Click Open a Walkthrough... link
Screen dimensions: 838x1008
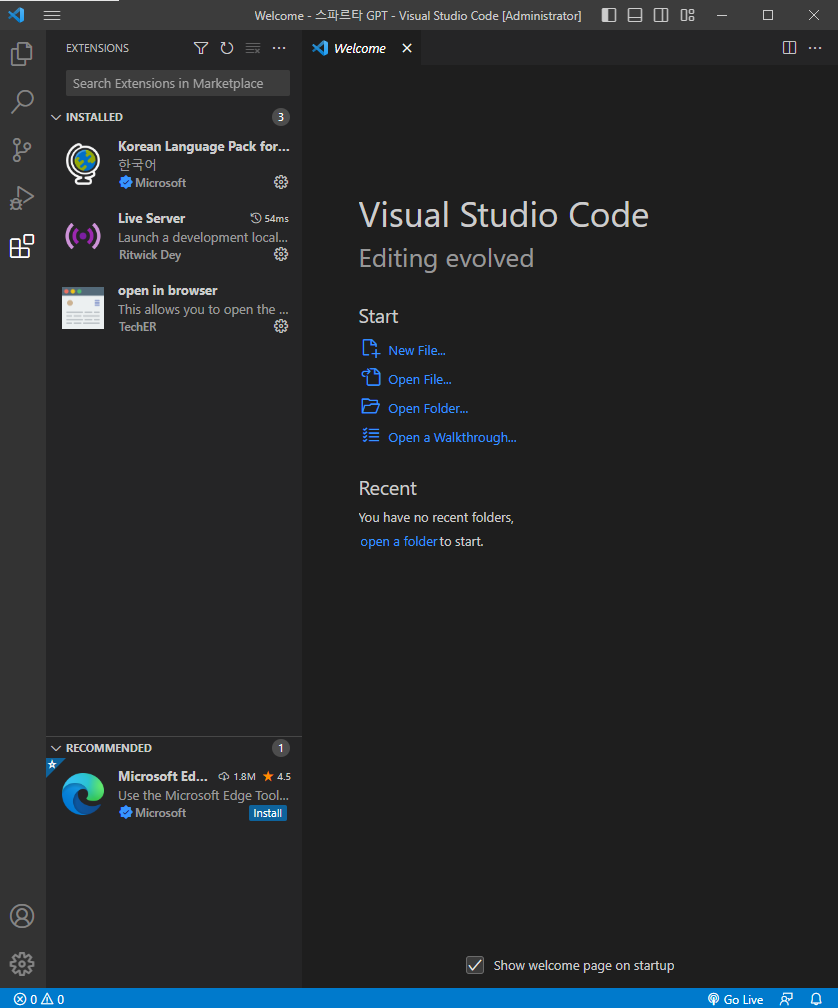(x=452, y=437)
